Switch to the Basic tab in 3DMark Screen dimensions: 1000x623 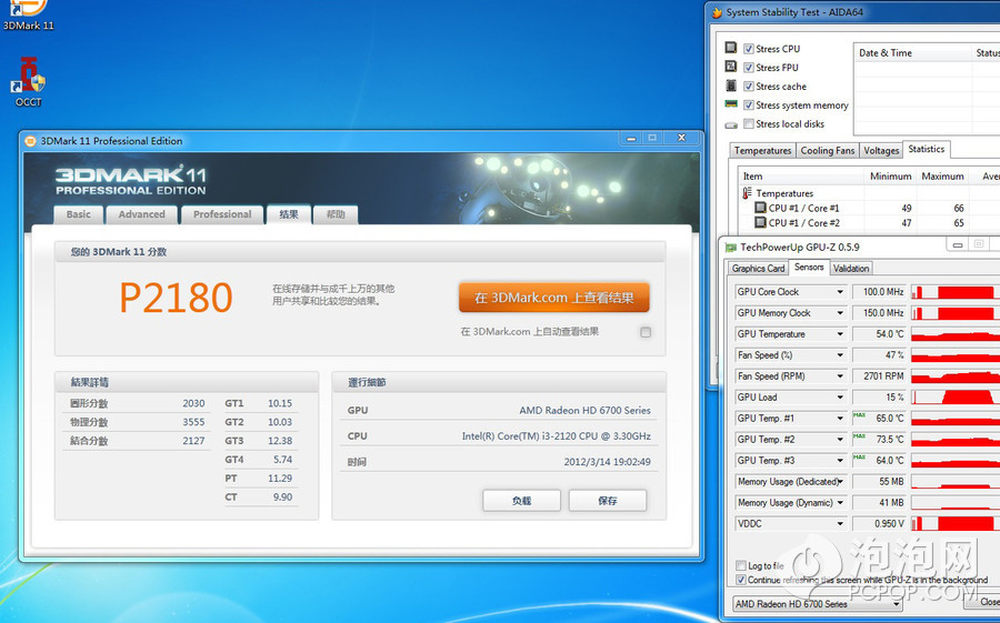78,214
